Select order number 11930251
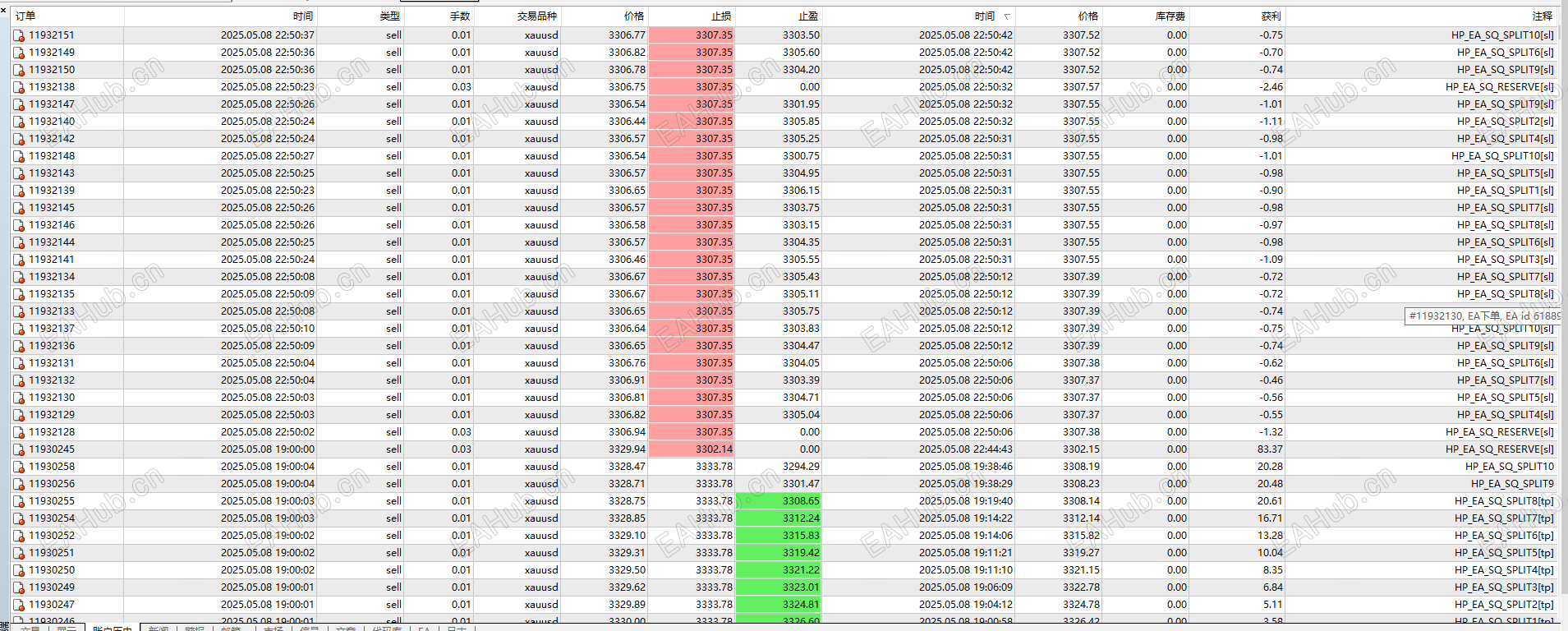Viewport: 1568px width, 631px height. pos(52,553)
